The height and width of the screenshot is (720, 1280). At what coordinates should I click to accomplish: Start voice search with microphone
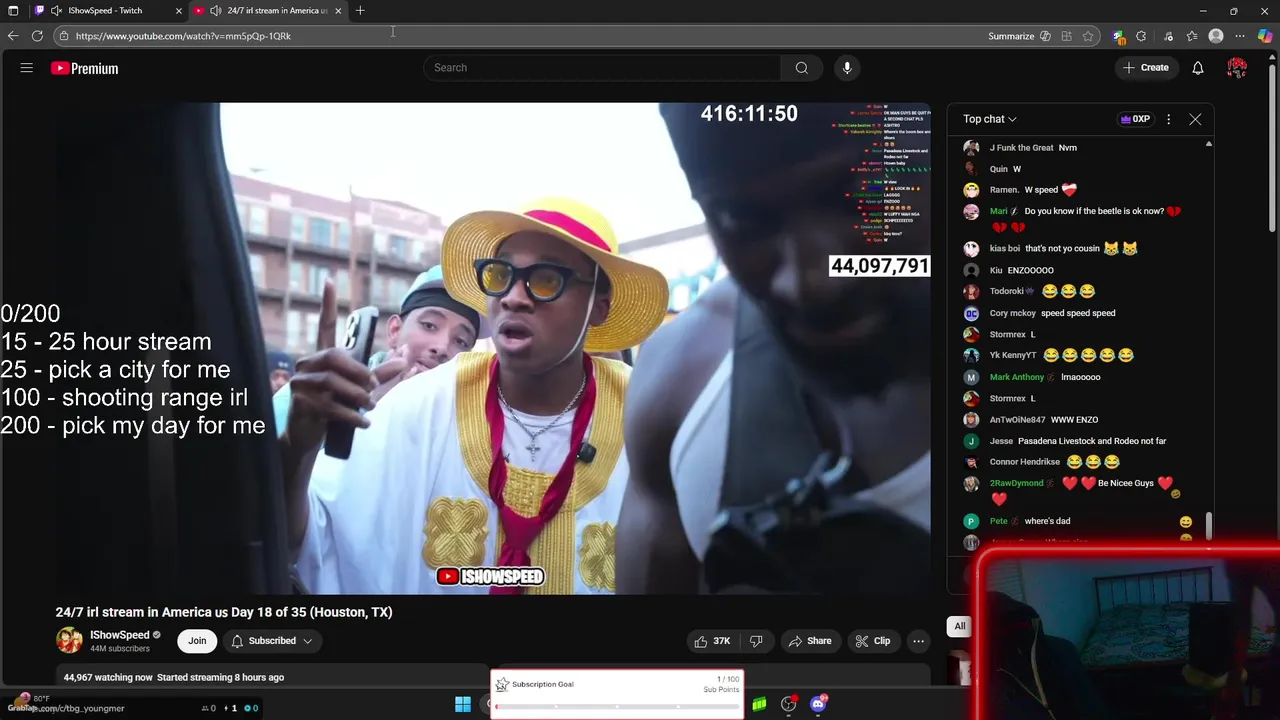pos(847,68)
